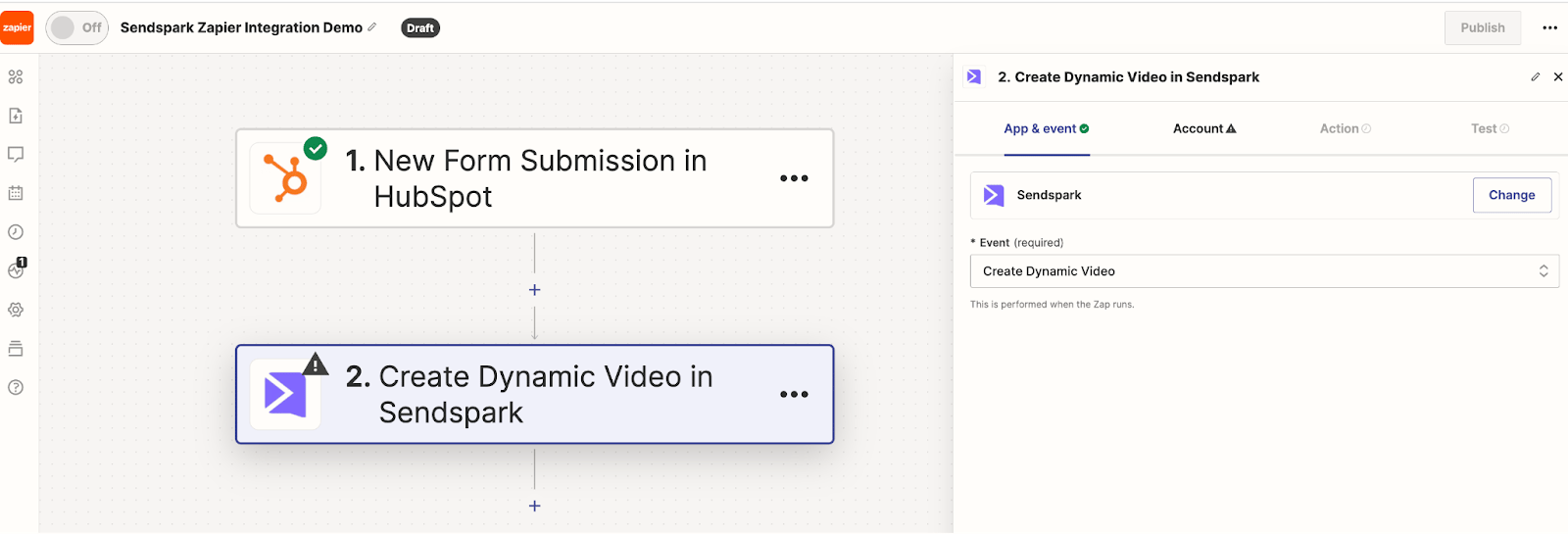
Task: Click the Sendspark app icon on step 2
Action: 285,395
